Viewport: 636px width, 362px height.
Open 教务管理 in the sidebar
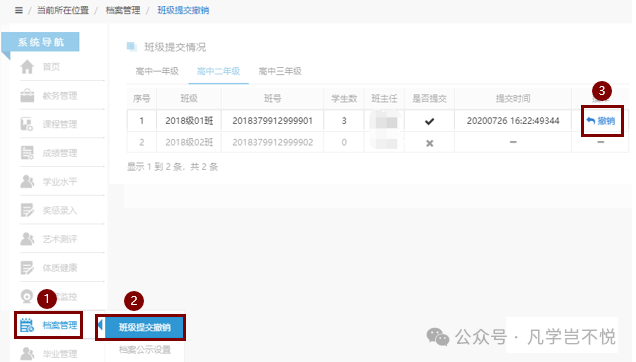[60, 96]
